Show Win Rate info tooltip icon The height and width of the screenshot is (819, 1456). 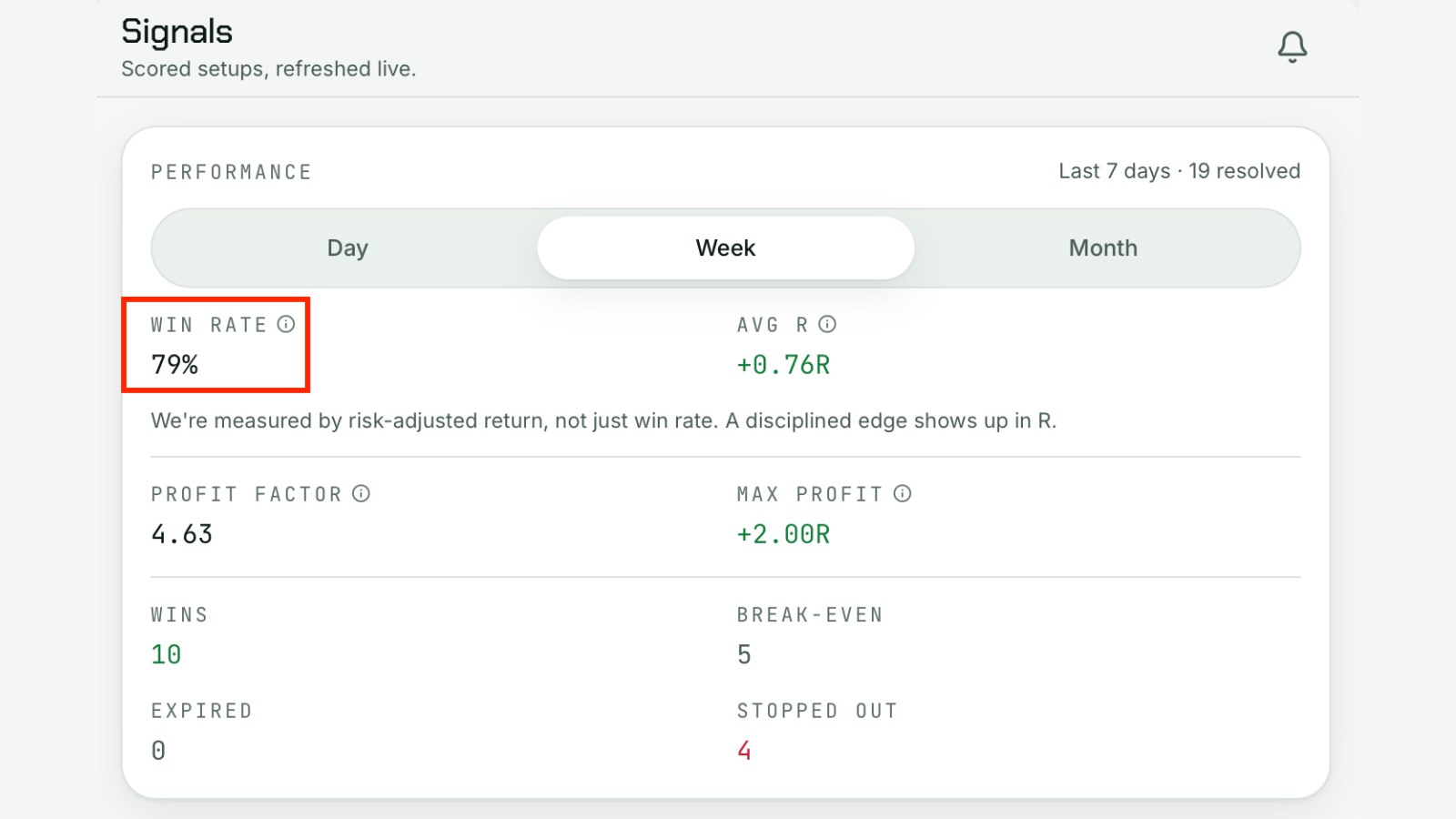286,324
